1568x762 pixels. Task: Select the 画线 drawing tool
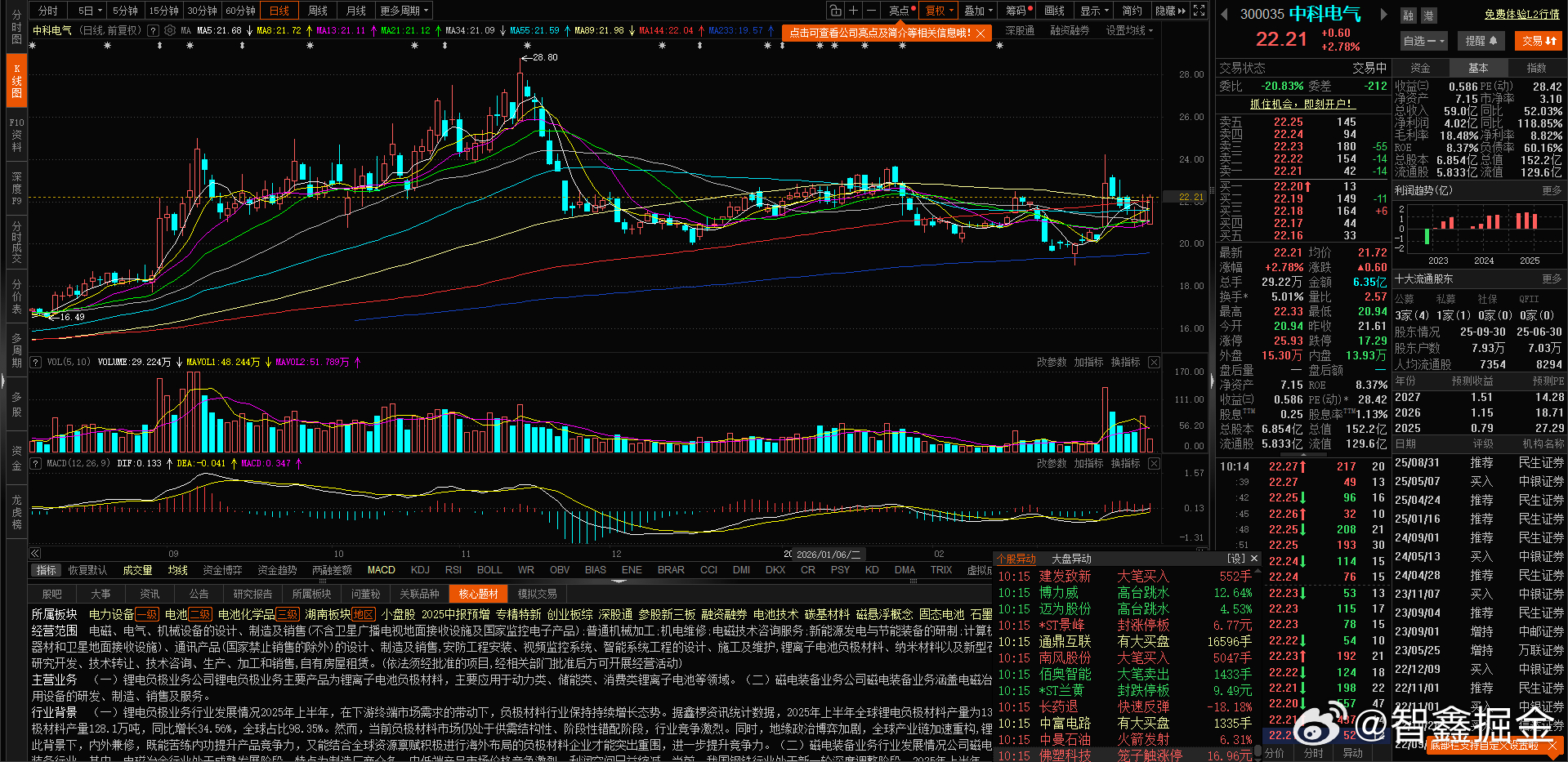click(x=1053, y=10)
